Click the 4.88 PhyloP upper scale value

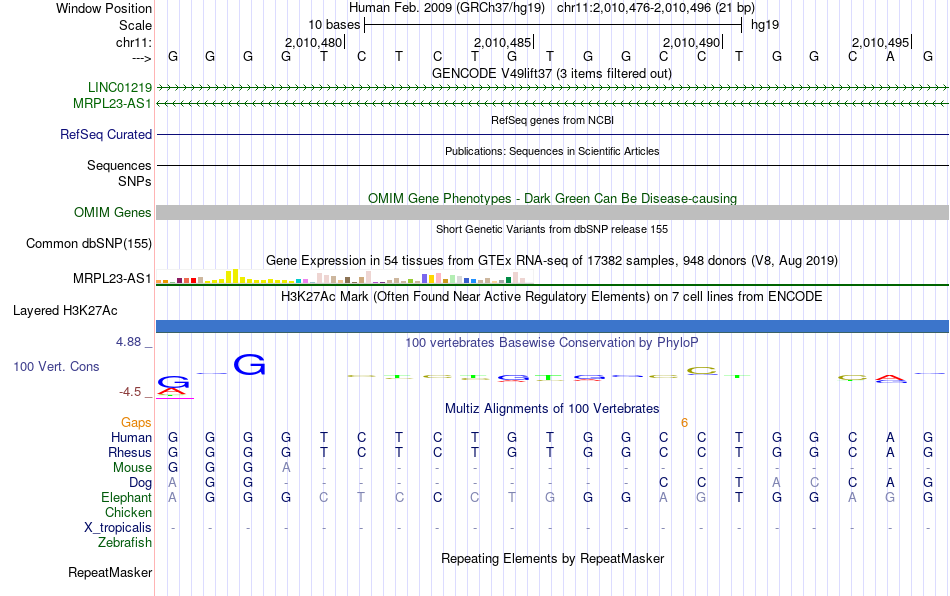[x=129, y=342]
